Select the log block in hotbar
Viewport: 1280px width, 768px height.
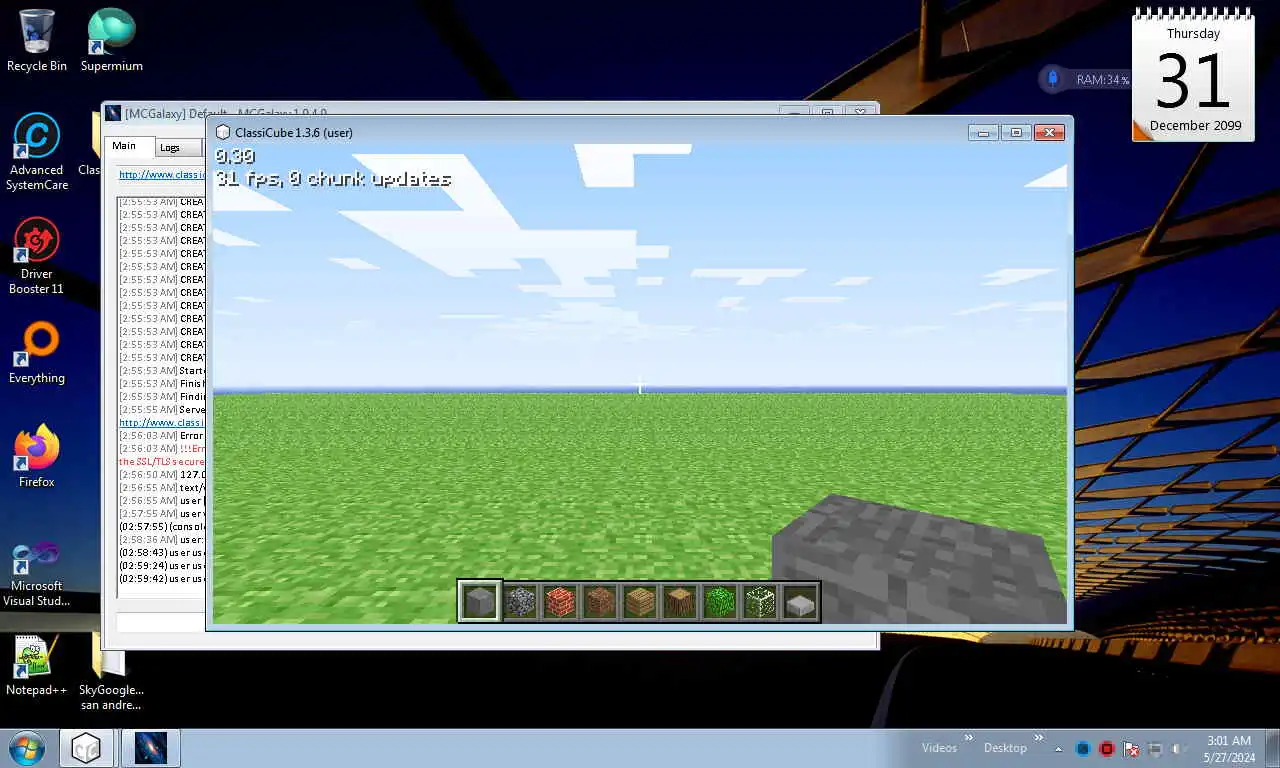[680, 602]
